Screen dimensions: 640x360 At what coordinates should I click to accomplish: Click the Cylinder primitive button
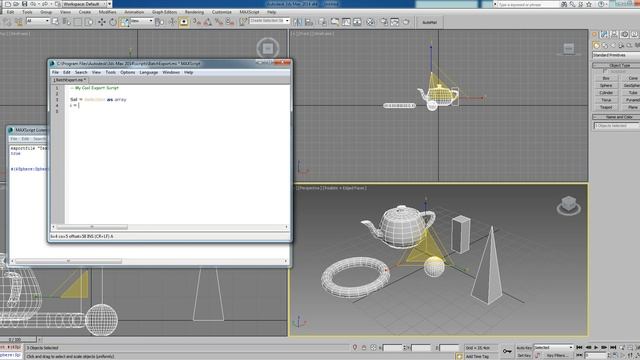[606, 93]
